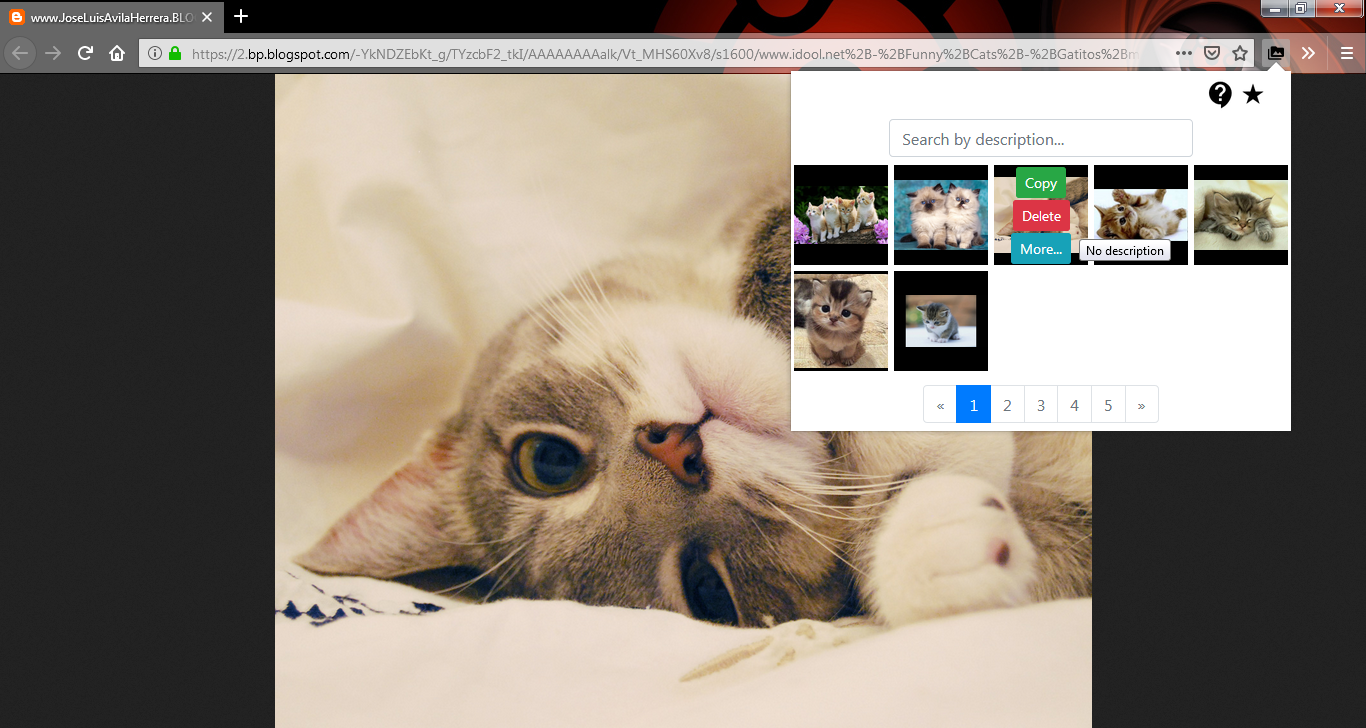The height and width of the screenshot is (728, 1366).
Task: Restore down the browser window
Action: (1301, 8)
